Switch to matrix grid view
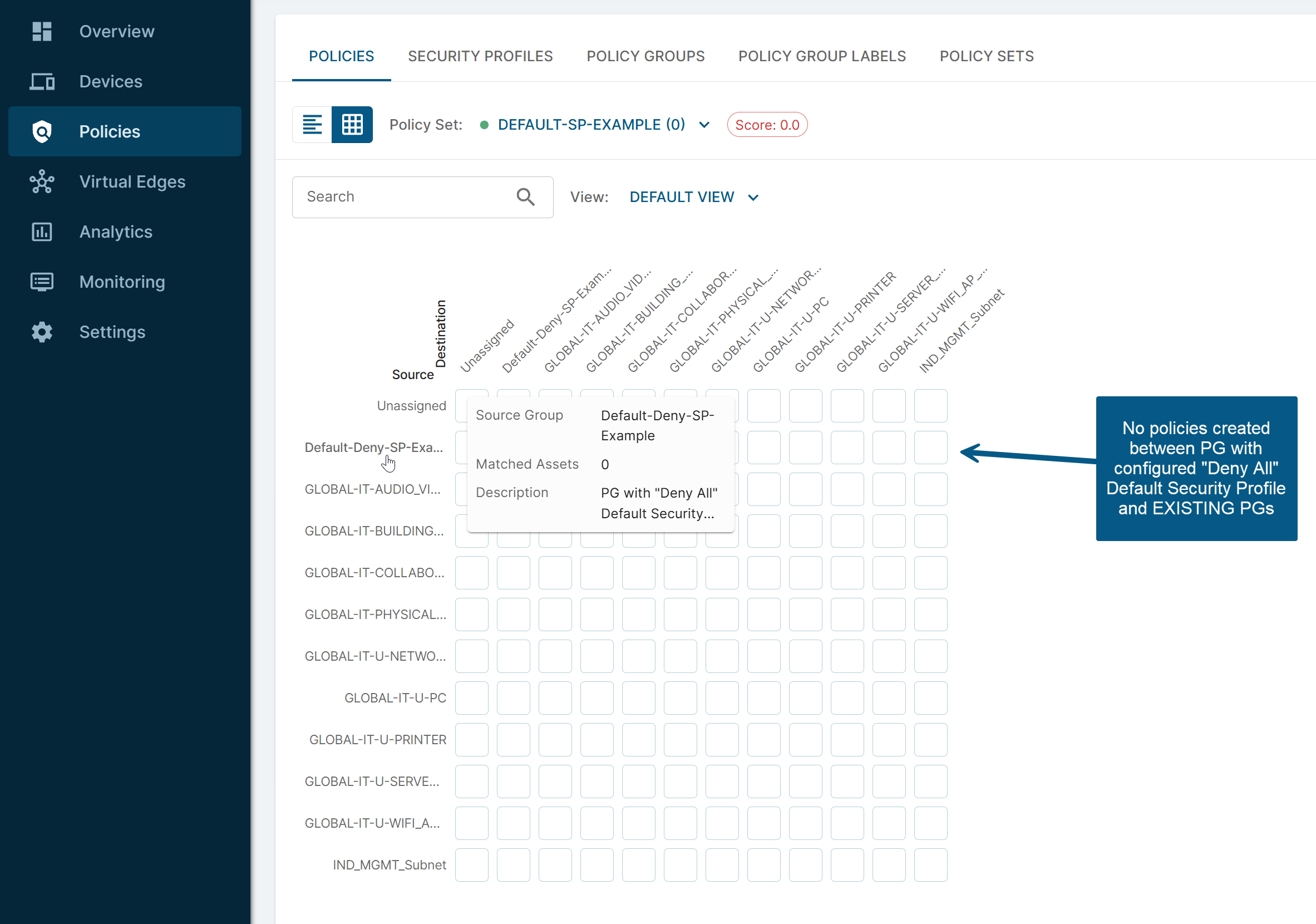This screenshot has height=924, width=1316. (x=352, y=124)
